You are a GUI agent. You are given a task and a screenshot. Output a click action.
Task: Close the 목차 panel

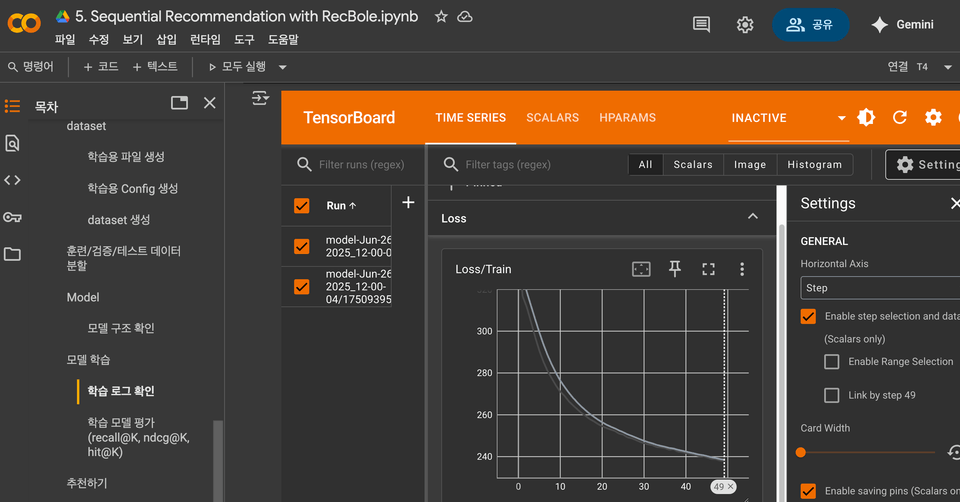(x=209, y=103)
